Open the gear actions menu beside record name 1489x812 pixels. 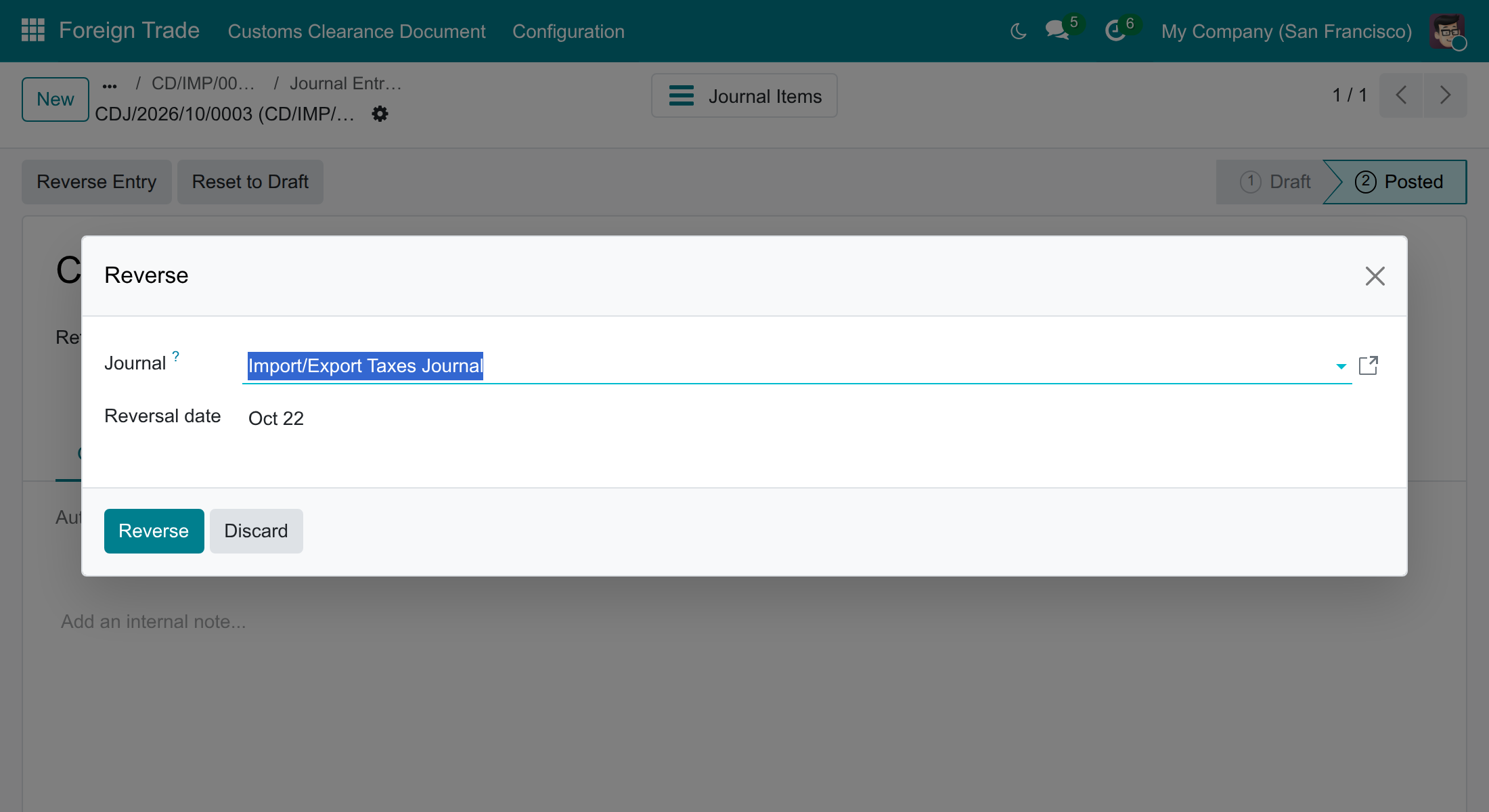coord(380,114)
